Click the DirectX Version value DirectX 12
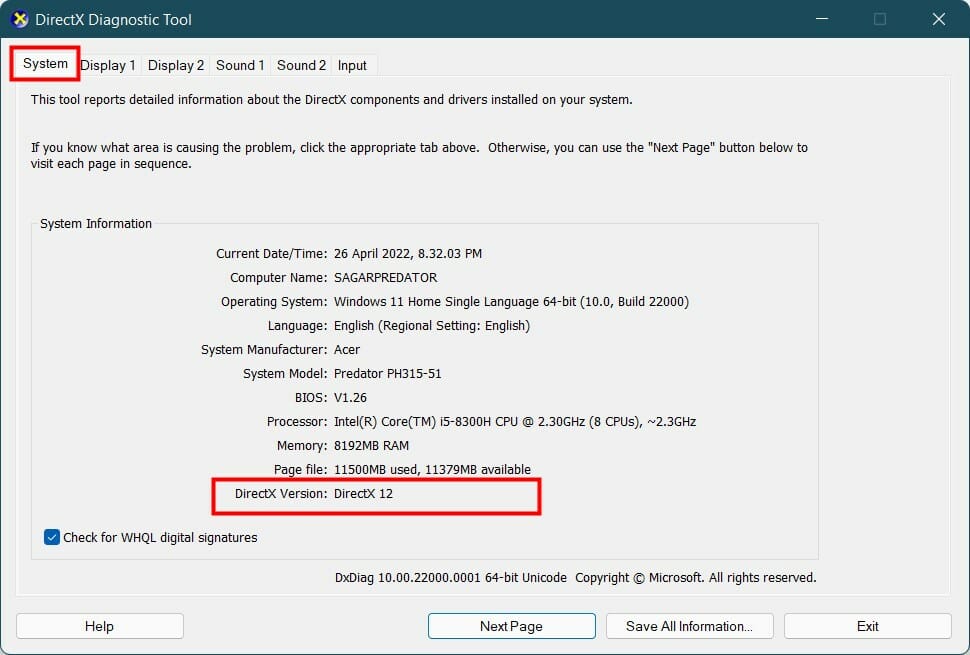970x655 pixels. tap(363, 494)
